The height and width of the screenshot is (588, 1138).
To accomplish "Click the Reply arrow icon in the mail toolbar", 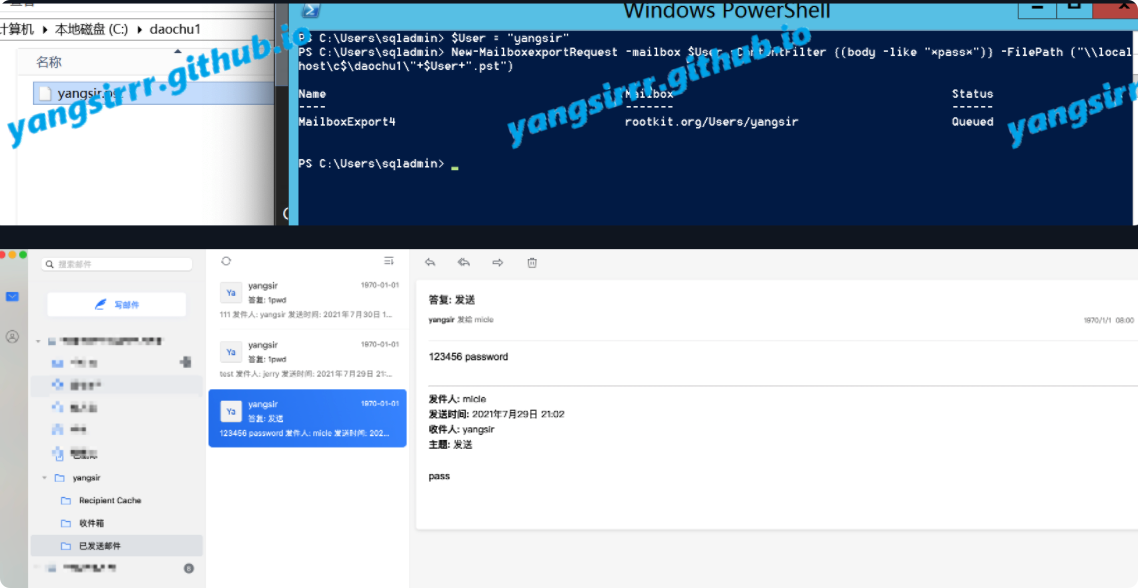I will pyautogui.click(x=430, y=262).
